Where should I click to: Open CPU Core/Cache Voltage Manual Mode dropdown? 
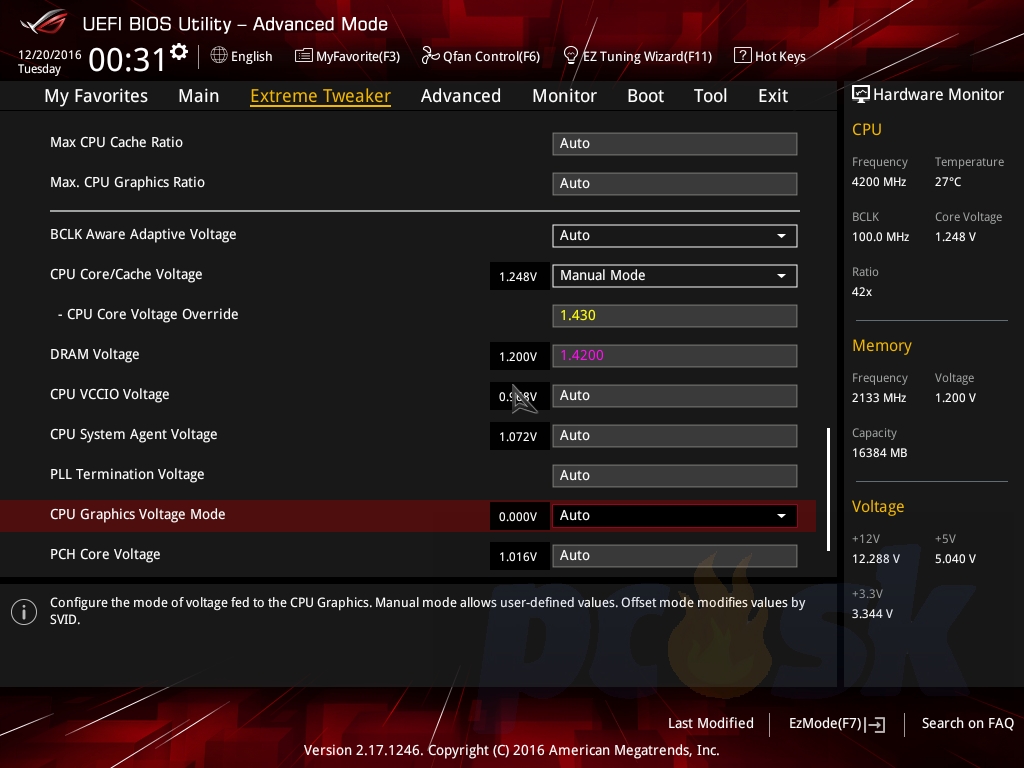tap(675, 276)
